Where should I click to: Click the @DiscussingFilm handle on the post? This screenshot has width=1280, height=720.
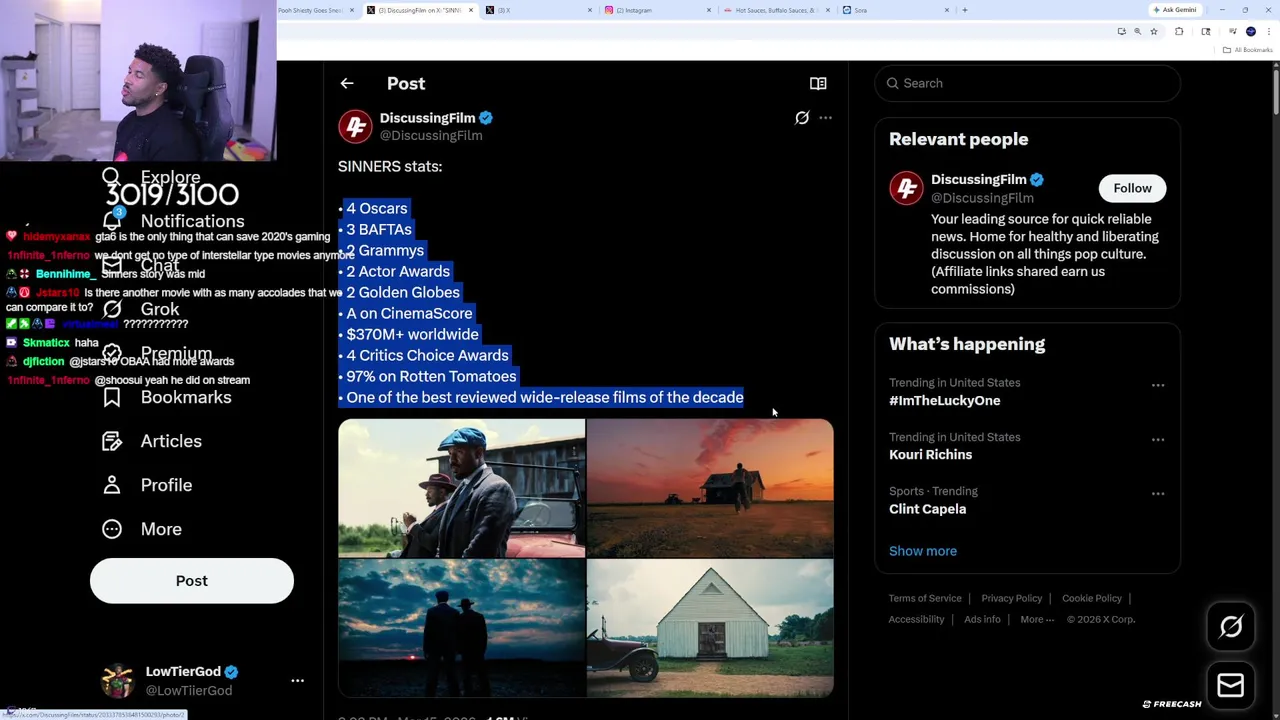[431, 136]
